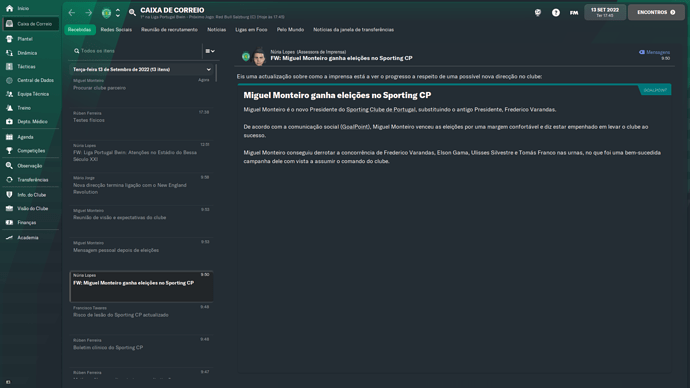Open the help question mark icon
The height and width of the screenshot is (388, 690).
click(556, 12)
